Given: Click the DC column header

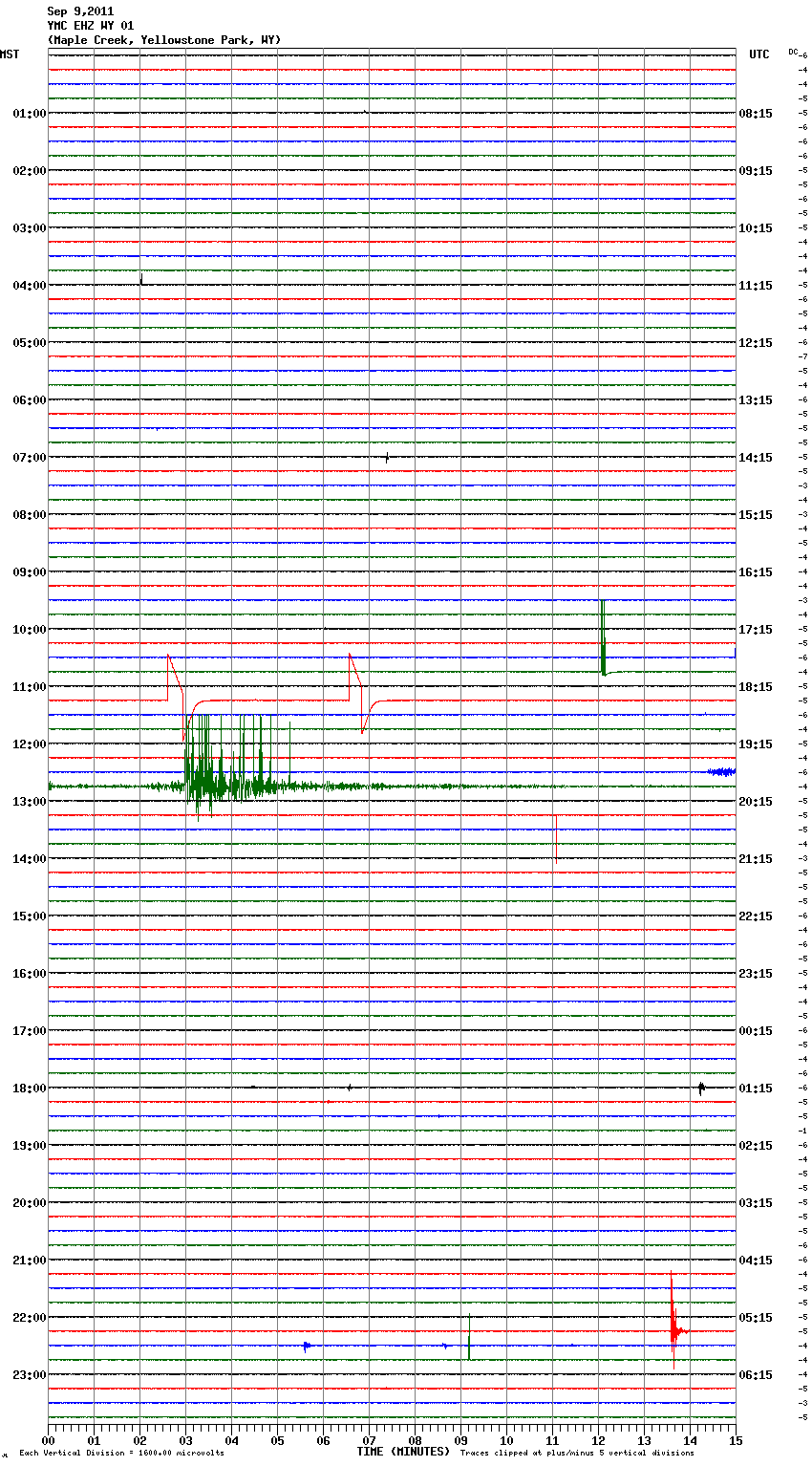Looking at the screenshot, I should pyautogui.click(x=793, y=52).
